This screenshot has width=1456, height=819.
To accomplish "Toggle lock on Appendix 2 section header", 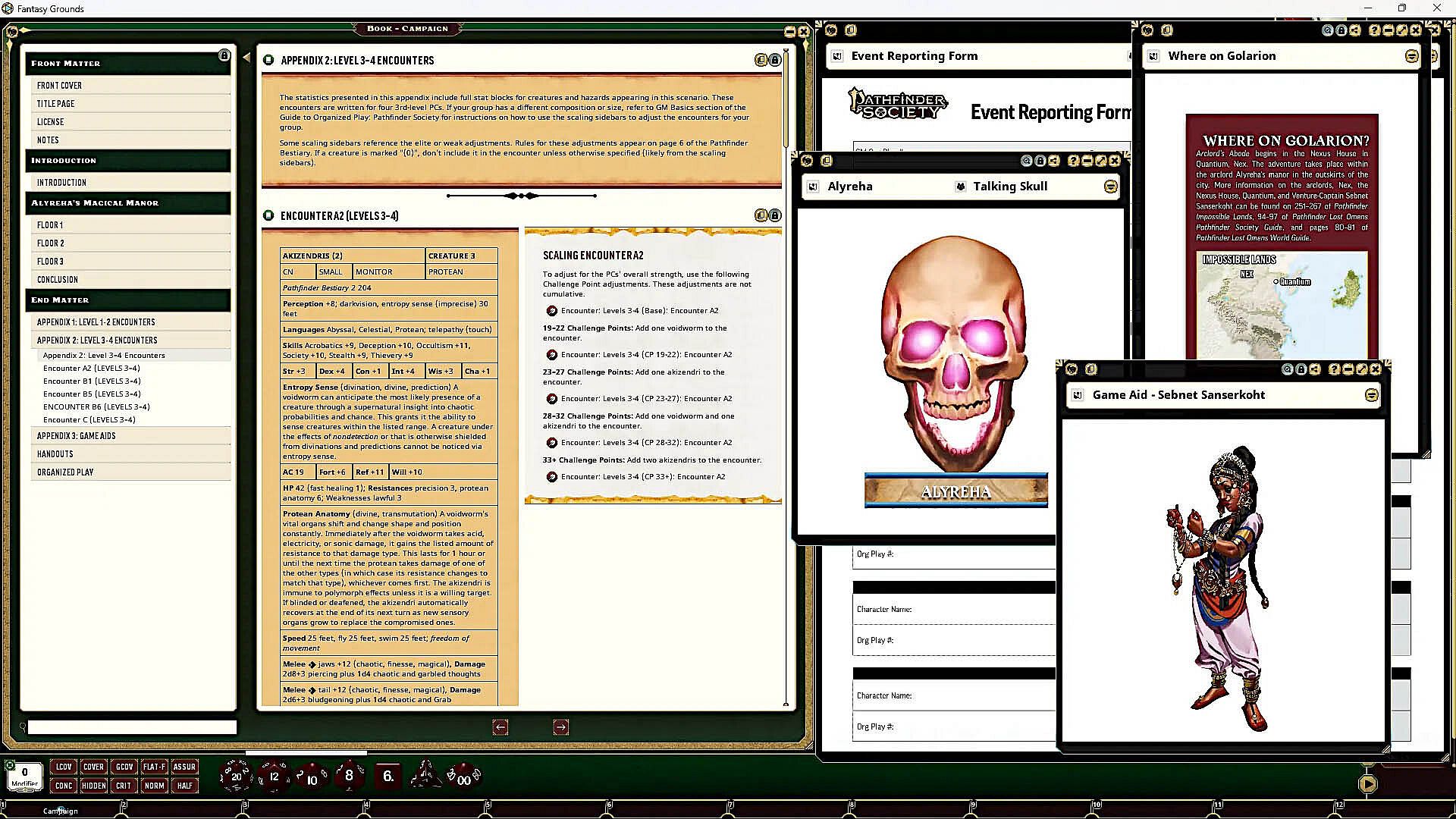I will click(x=774, y=60).
